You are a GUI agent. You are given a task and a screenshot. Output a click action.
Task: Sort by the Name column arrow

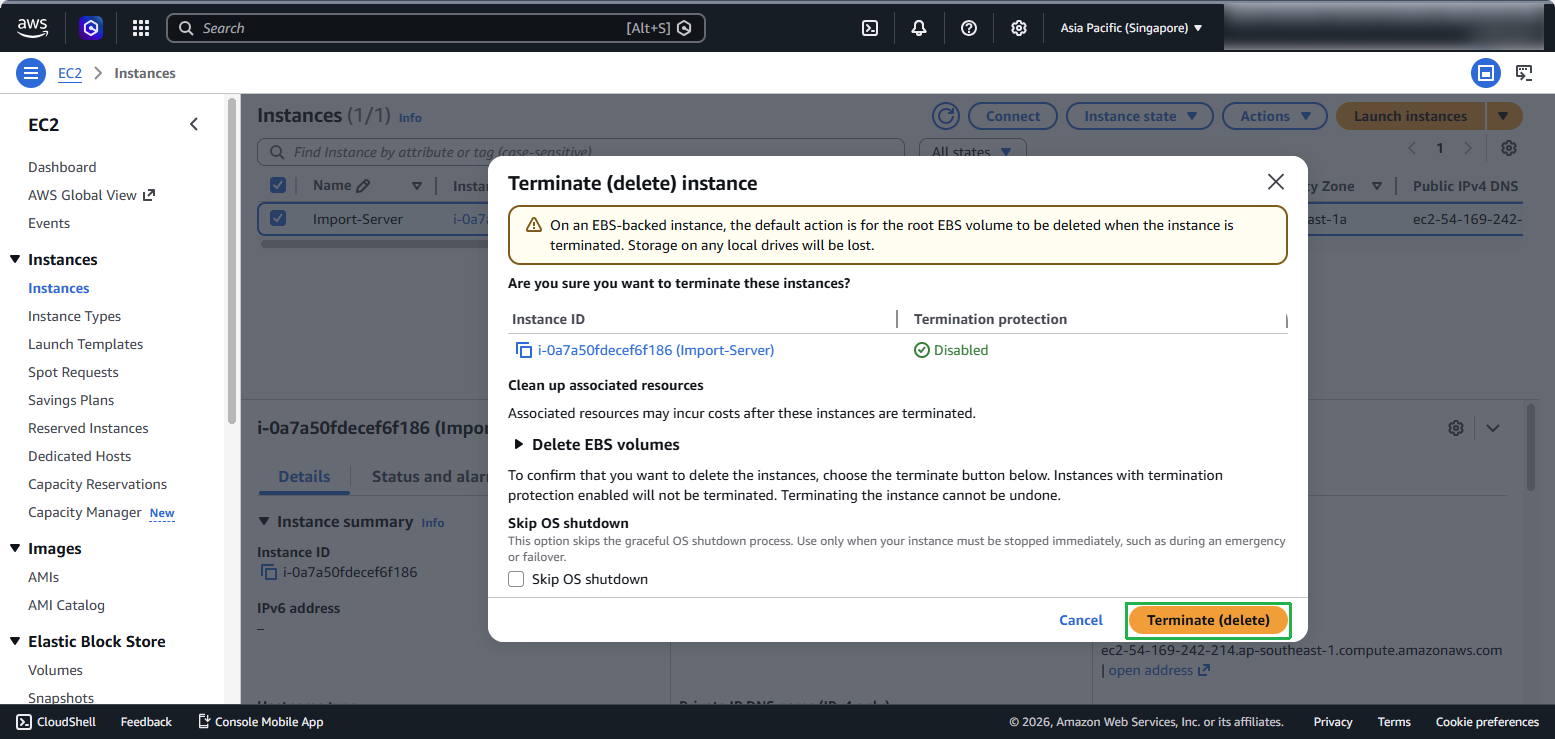pos(417,186)
